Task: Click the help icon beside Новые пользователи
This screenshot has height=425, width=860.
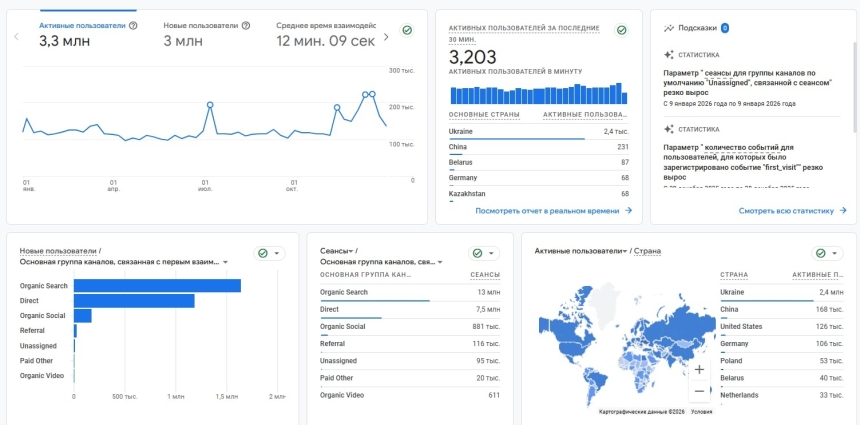Action: tap(244, 25)
